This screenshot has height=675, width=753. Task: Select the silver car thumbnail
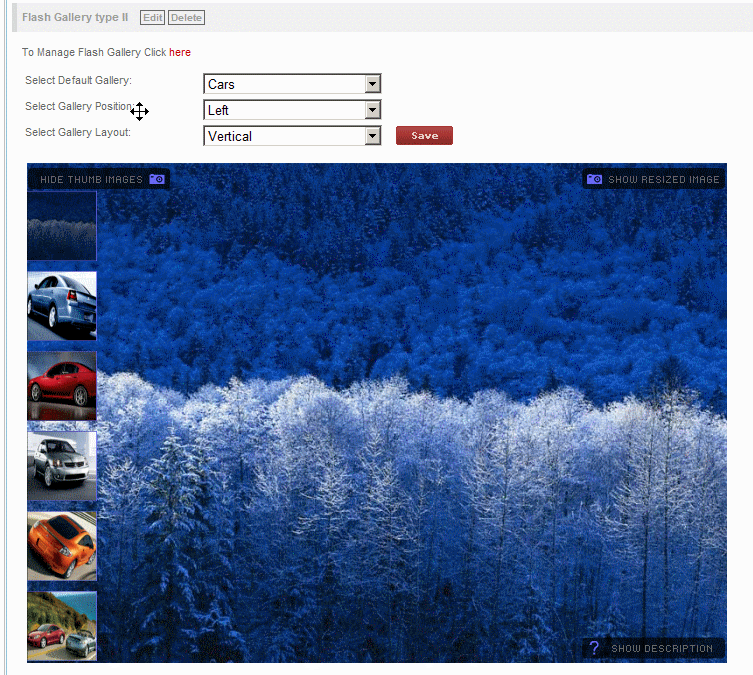pos(62,466)
